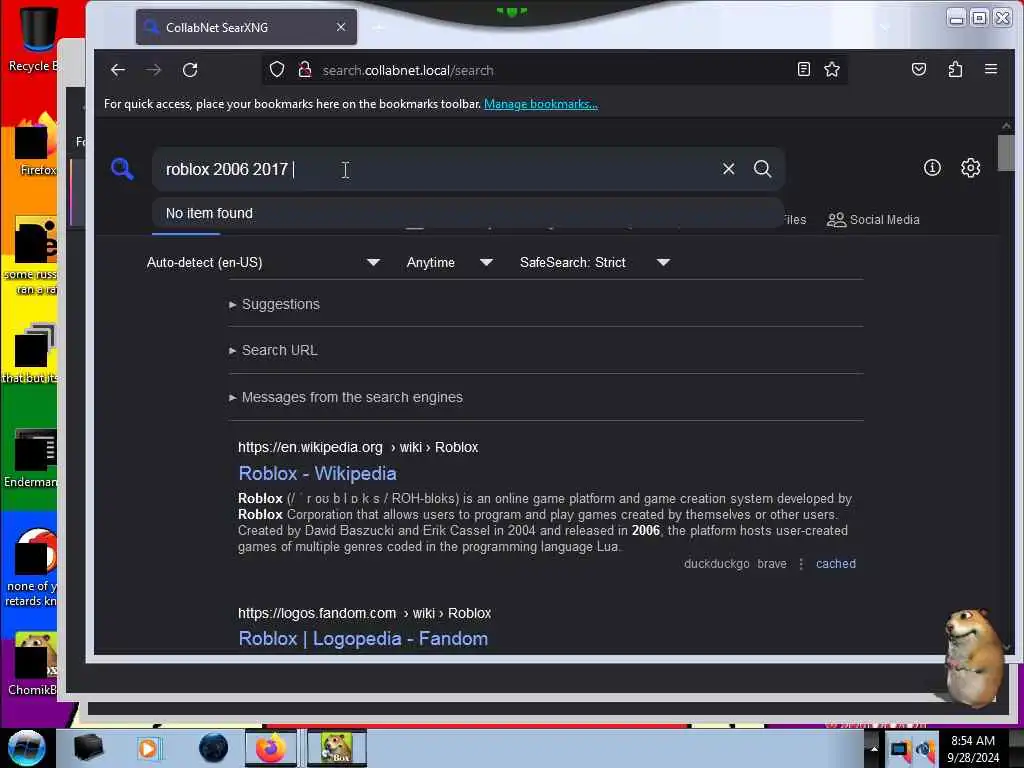Open the Roblox - Wikipedia result

pos(317,473)
